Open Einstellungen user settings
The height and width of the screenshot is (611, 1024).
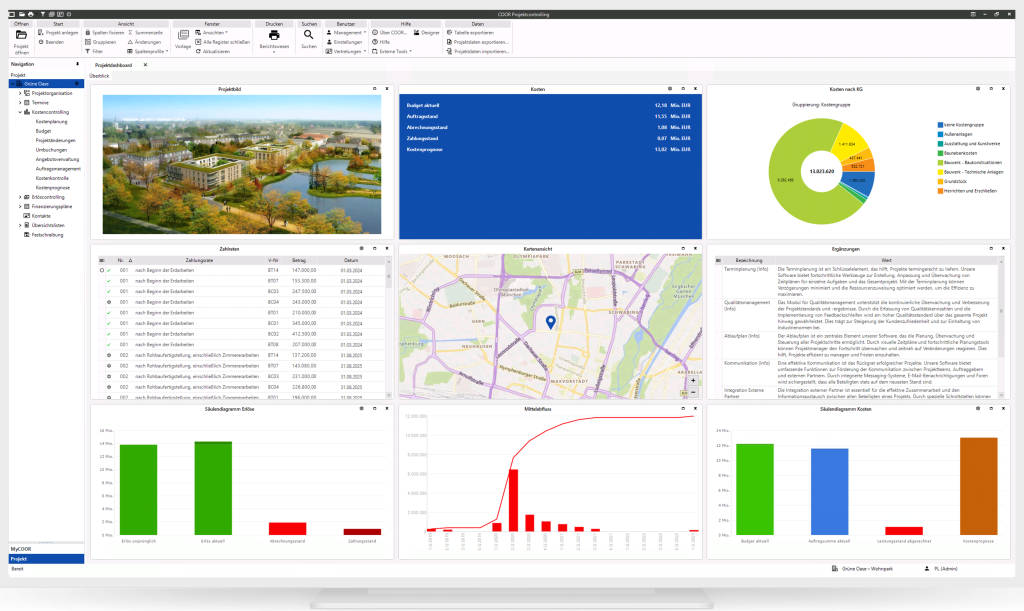344,42
